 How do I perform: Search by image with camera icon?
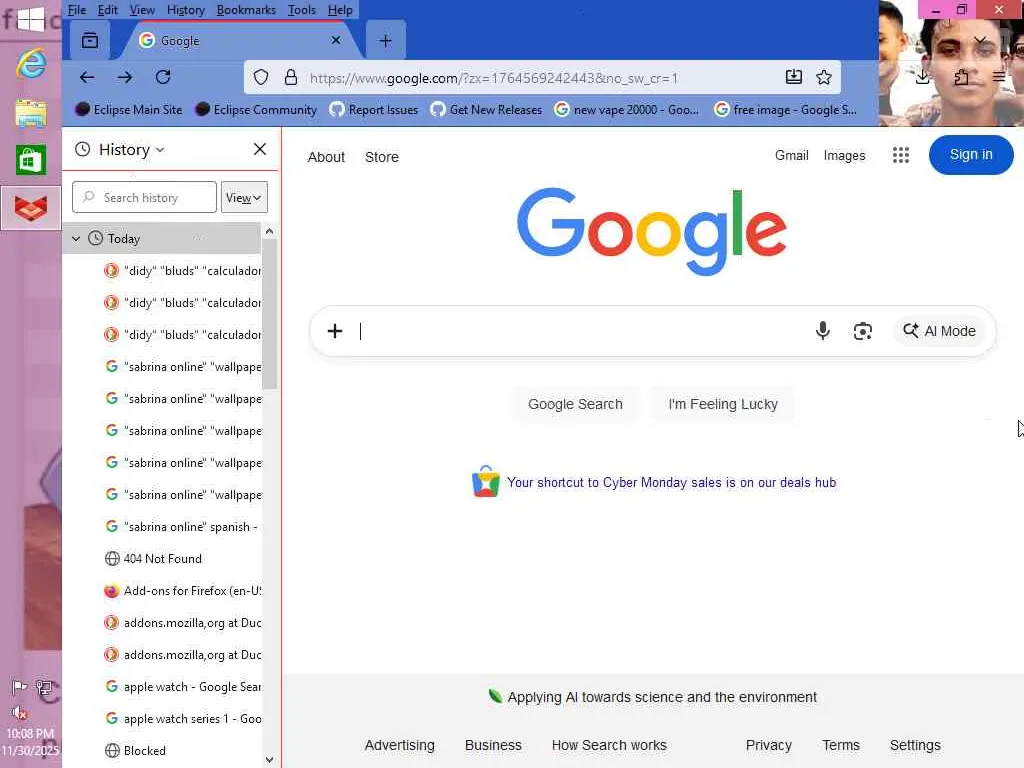[x=863, y=331]
